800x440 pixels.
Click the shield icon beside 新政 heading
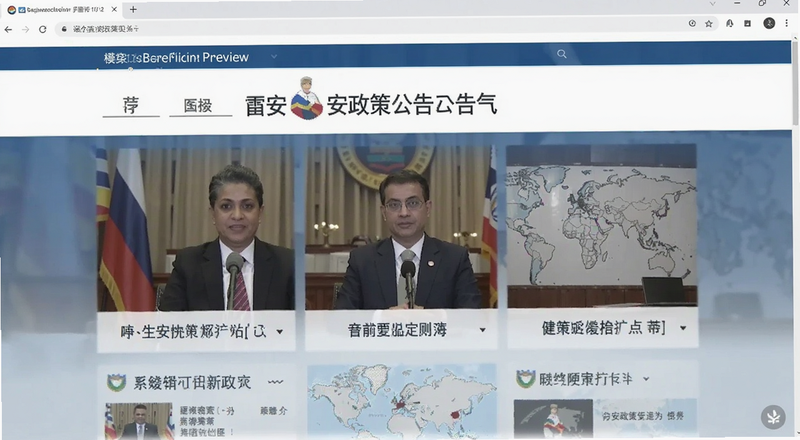116,382
